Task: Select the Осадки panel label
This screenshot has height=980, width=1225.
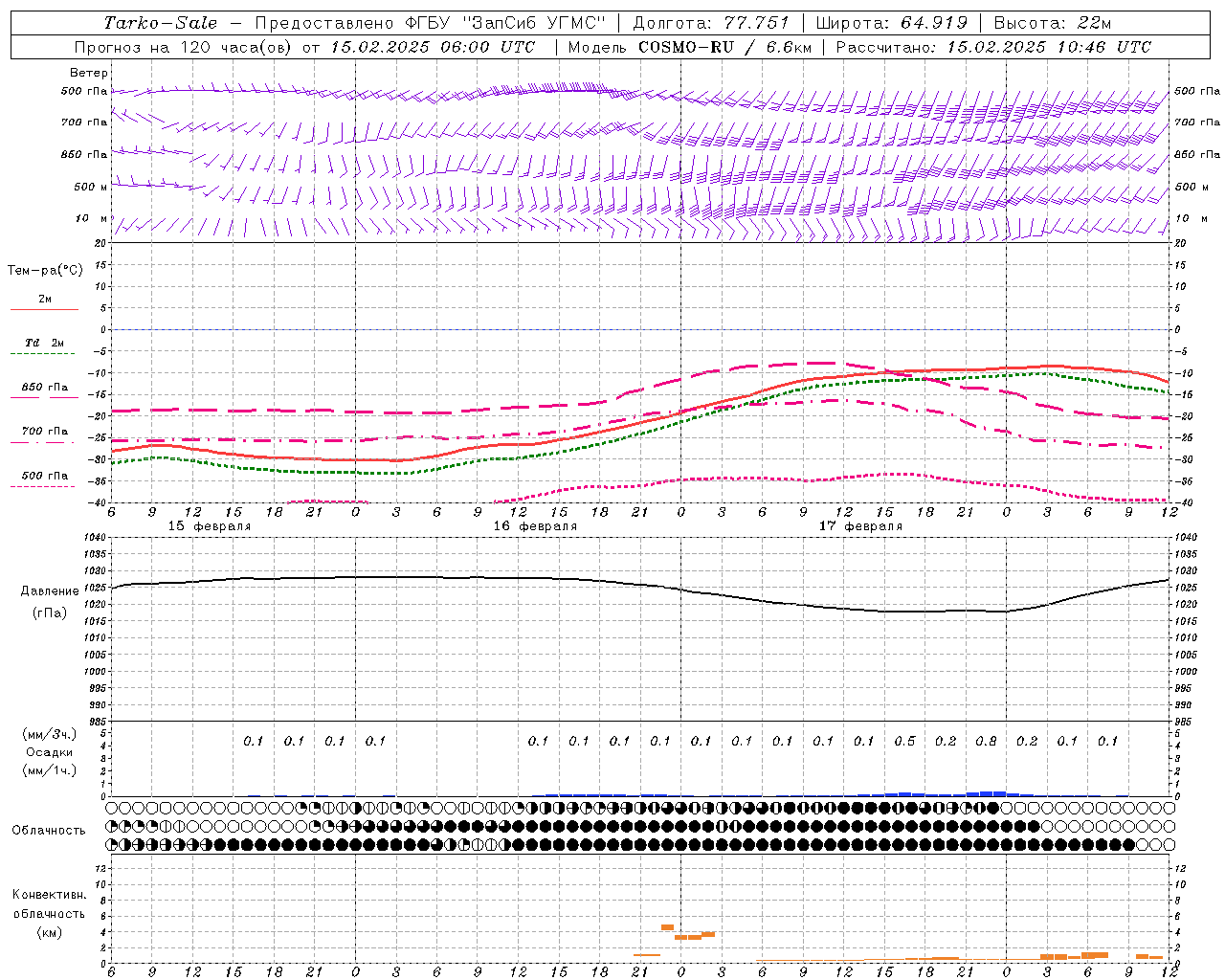Action: pyautogui.click(x=50, y=752)
